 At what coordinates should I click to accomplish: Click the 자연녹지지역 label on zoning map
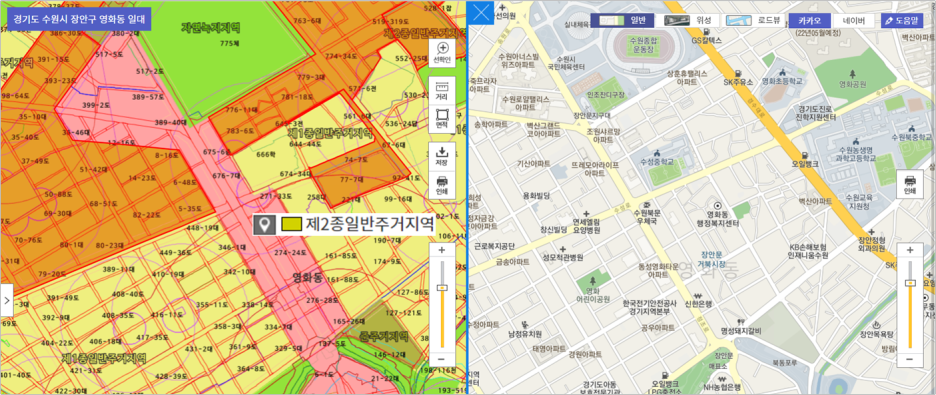click(211, 27)
